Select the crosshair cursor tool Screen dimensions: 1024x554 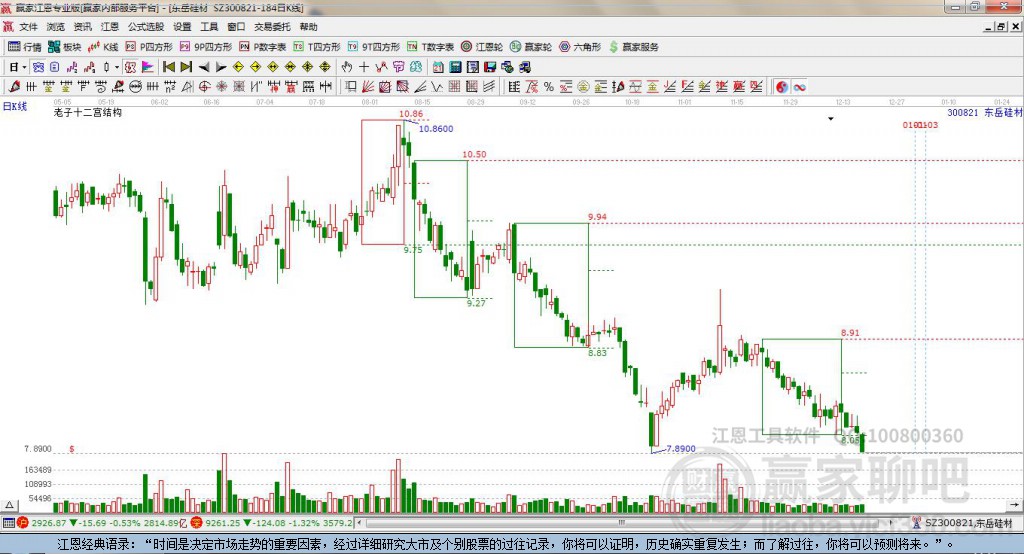(364, 67)
